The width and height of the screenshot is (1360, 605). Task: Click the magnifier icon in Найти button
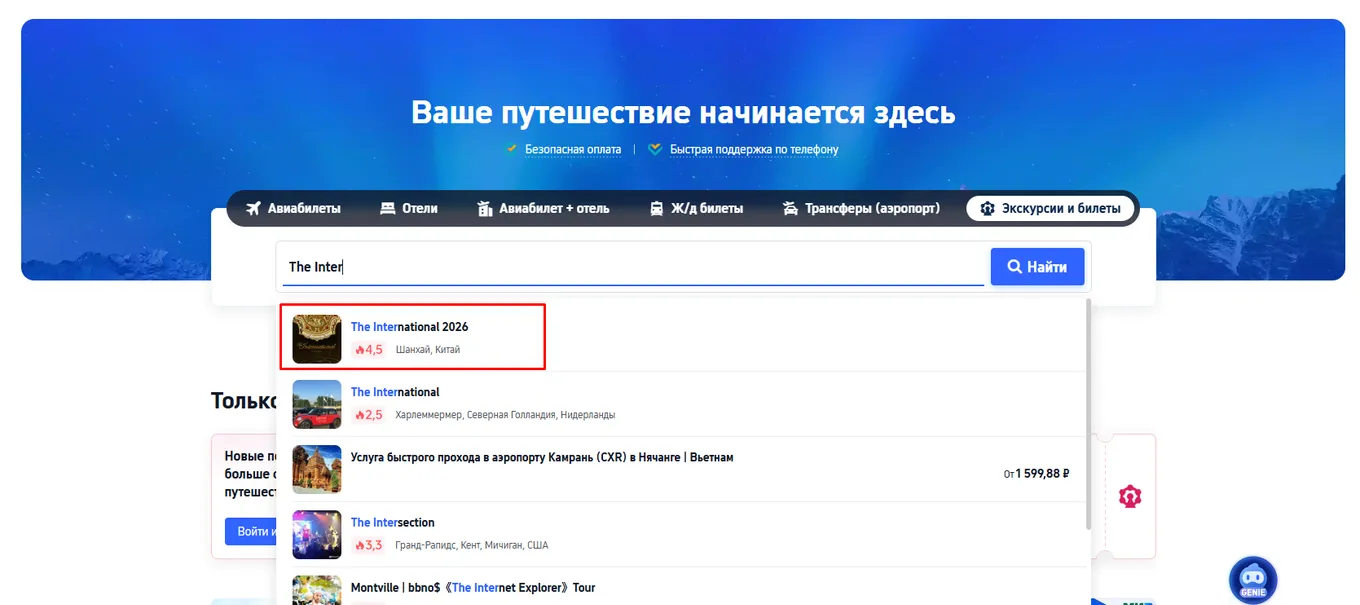tap(1014, 267)
